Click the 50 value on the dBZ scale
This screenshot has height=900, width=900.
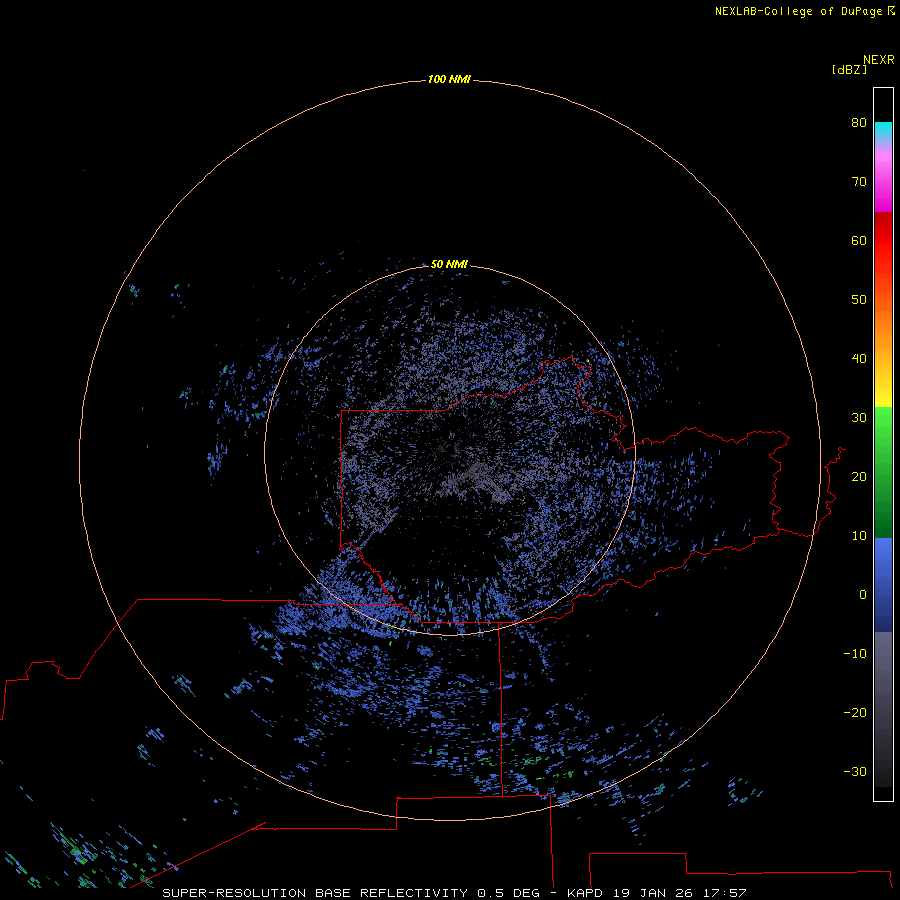click(859, 300)
